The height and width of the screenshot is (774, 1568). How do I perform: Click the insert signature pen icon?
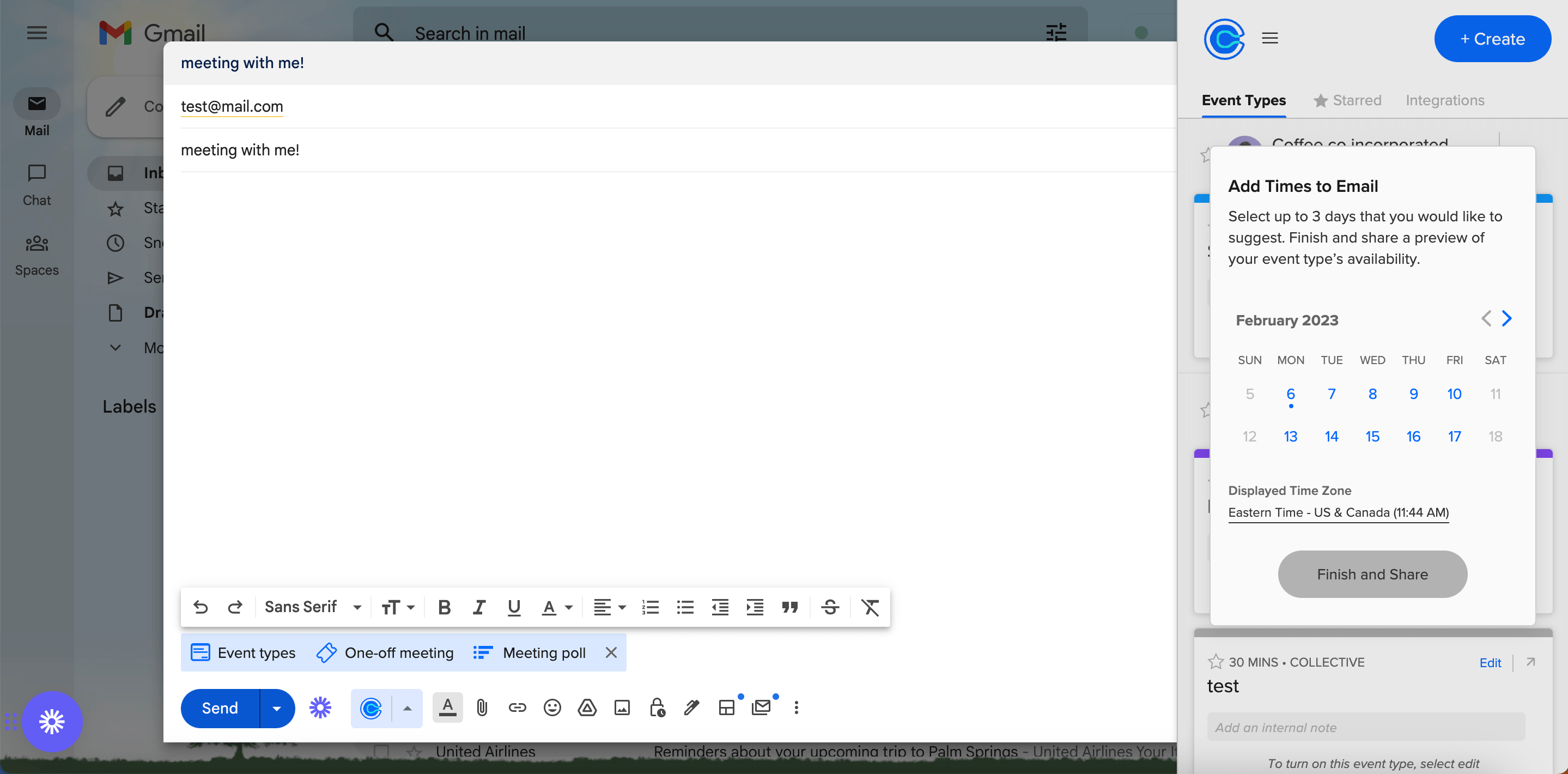tap(691, 707)
